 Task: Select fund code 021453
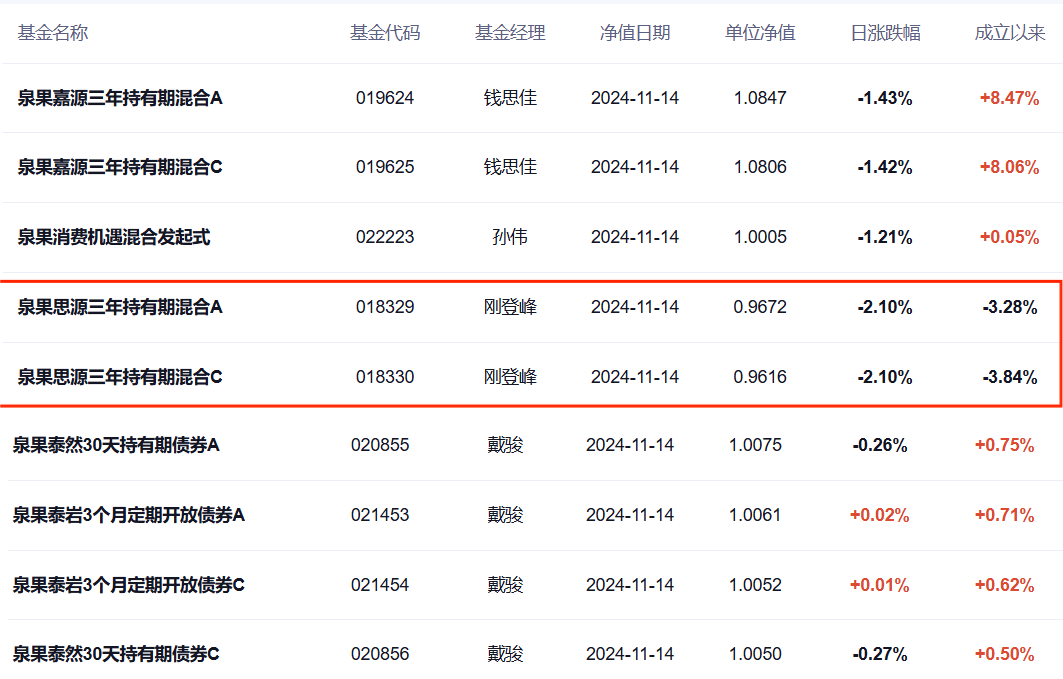click(380, 515)
